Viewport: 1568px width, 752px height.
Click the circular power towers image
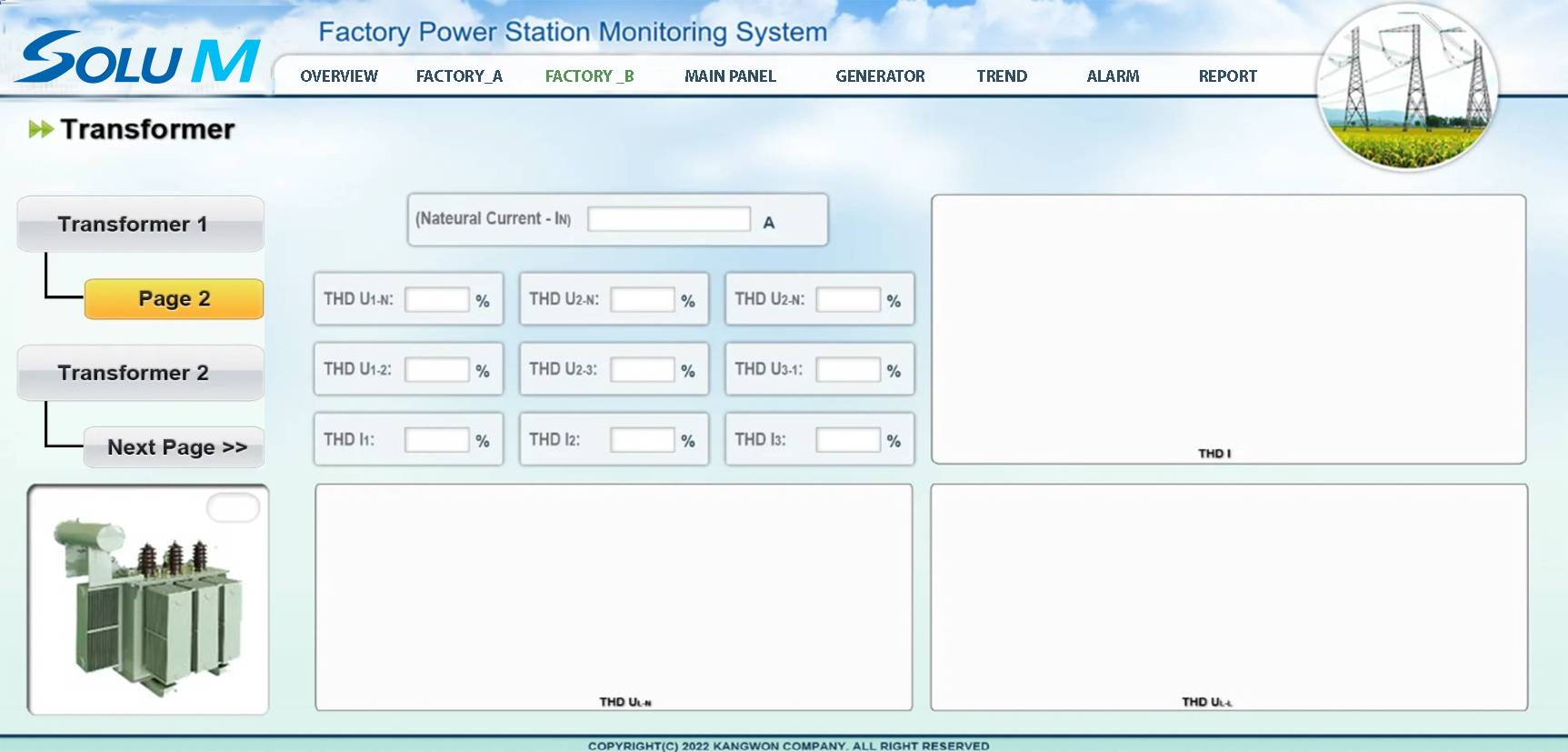1407,87
